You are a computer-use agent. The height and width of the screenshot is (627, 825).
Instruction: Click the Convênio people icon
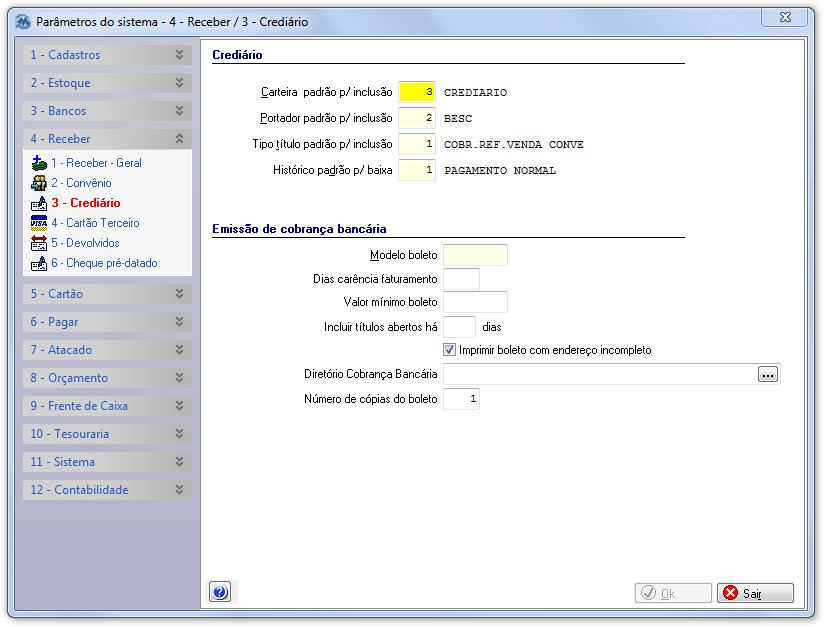pyautogui.click(x=39, y=183)
